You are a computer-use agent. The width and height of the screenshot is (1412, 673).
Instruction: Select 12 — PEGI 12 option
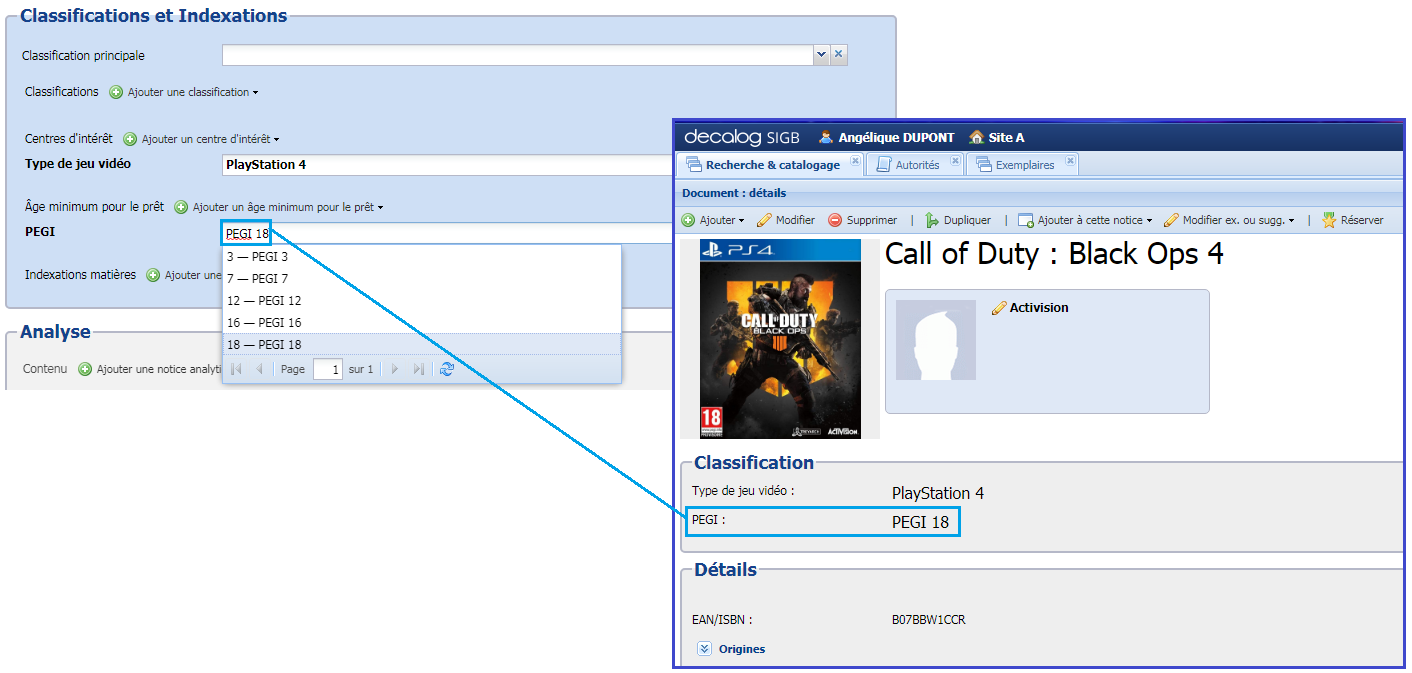(264, 300)
